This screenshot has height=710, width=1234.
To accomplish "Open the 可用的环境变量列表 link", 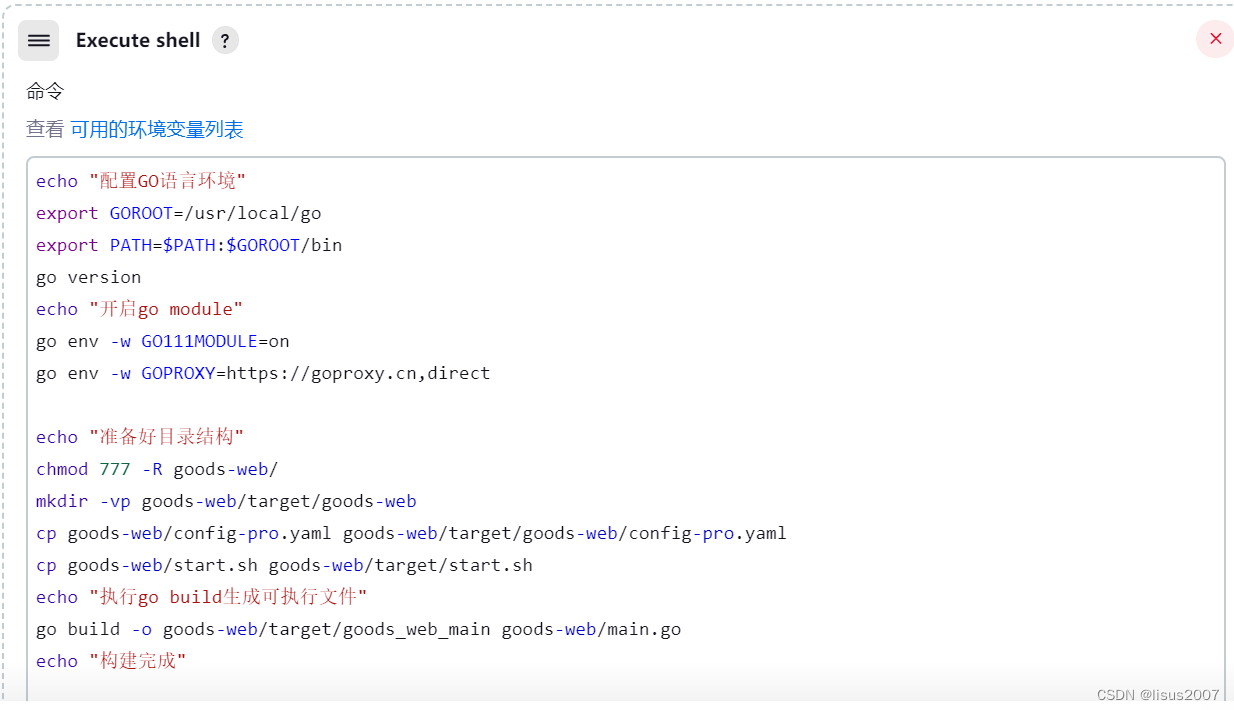I will coord(157,129).
